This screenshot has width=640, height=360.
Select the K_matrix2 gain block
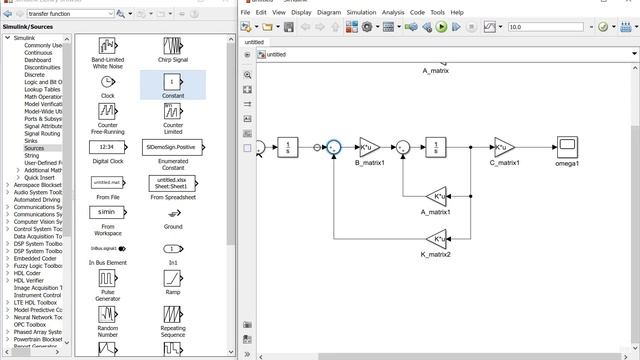coord(436,239)
